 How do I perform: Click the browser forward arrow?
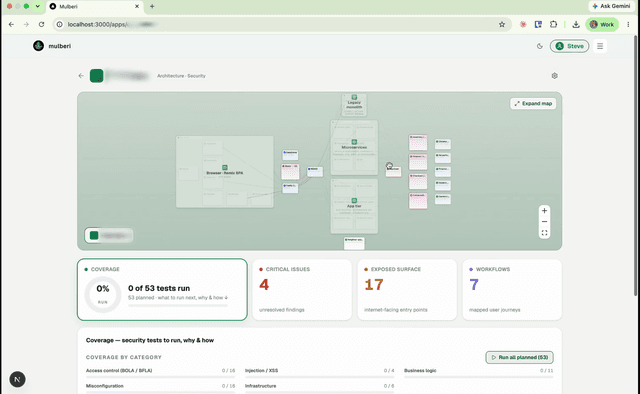(x=26, y=24)
